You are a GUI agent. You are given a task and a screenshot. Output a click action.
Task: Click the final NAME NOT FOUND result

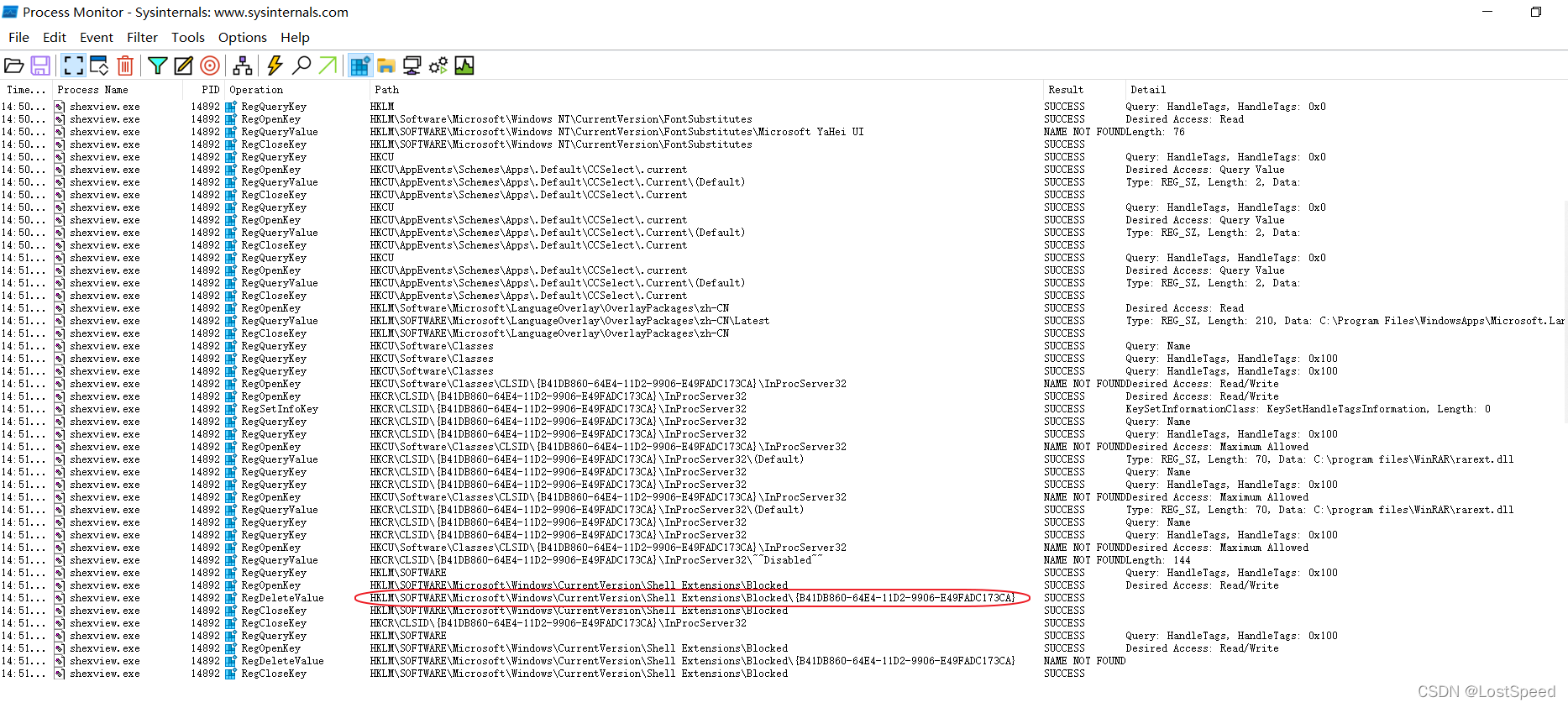tap(1085, 661)
